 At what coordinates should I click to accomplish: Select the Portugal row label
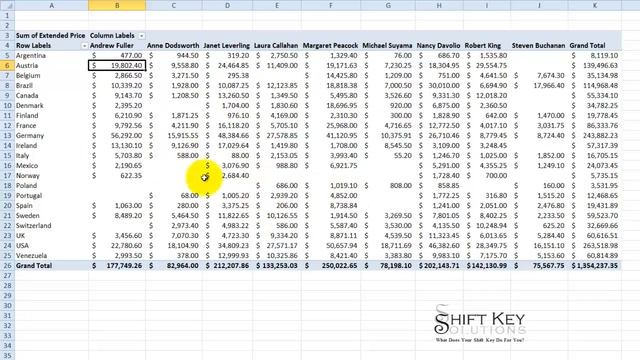(x=51, y=196)
